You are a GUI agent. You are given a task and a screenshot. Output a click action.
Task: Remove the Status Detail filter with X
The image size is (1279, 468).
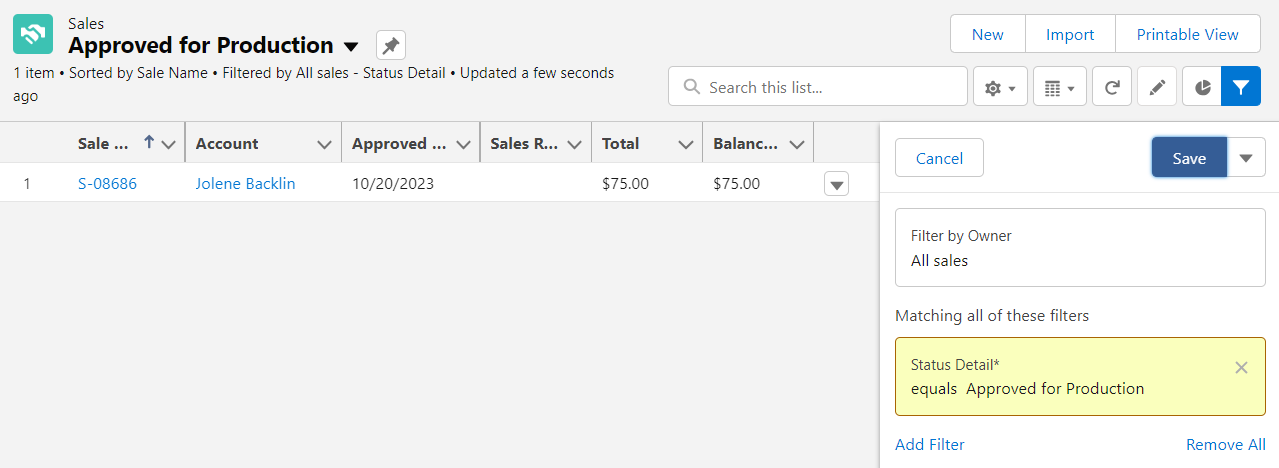point(1241,367)
